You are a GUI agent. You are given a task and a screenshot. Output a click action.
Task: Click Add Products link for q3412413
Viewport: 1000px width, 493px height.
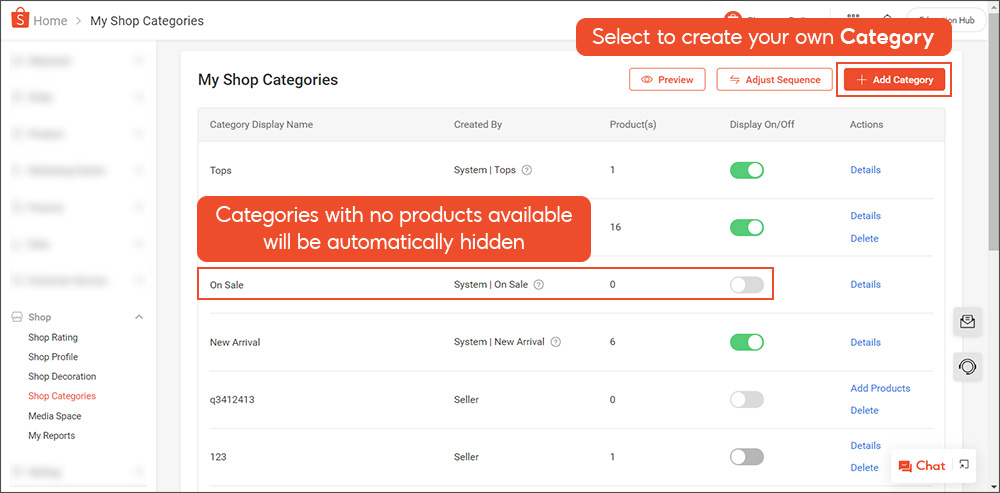pos(880,388)
